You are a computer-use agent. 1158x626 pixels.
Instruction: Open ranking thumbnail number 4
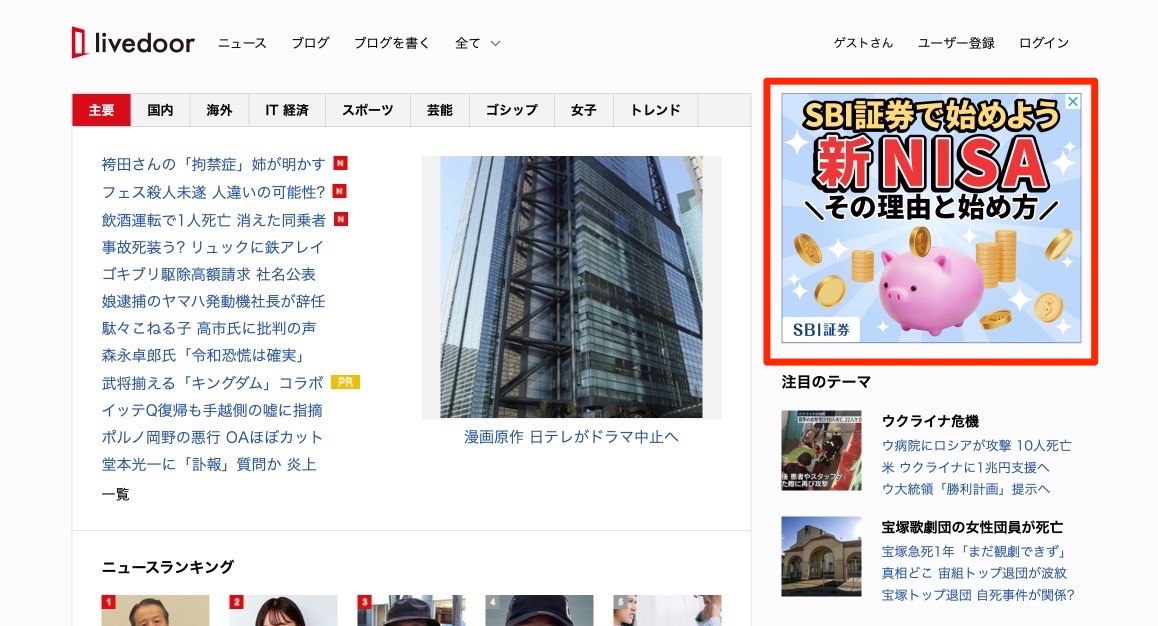(x=539, y=610)
